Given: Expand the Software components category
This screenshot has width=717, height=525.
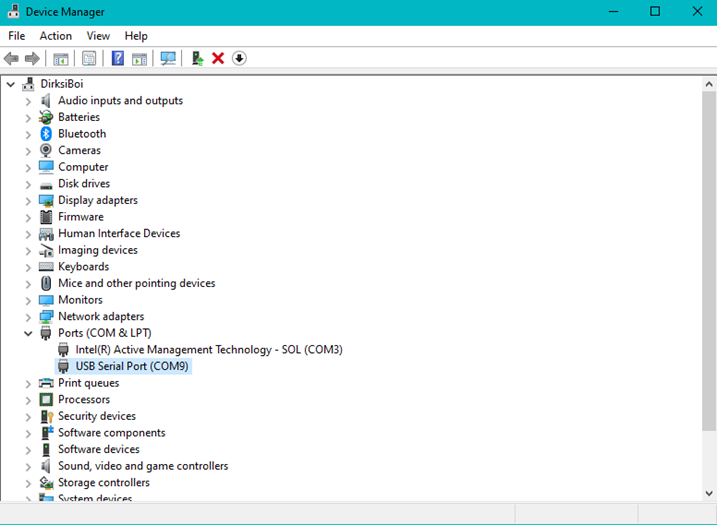Looking at the screenshot, I should [28, 434].
